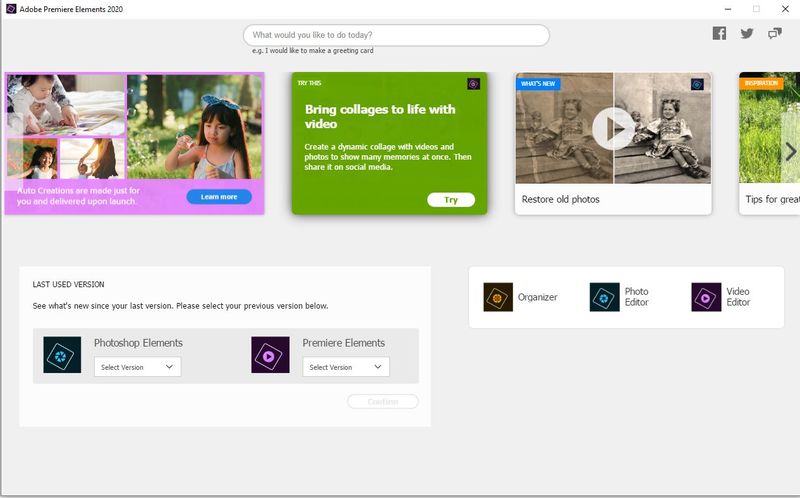Image resolution: width=800 pixels, height=498 pixels.
Task: Click the Try button on collage card
Action: coord(451,200)
